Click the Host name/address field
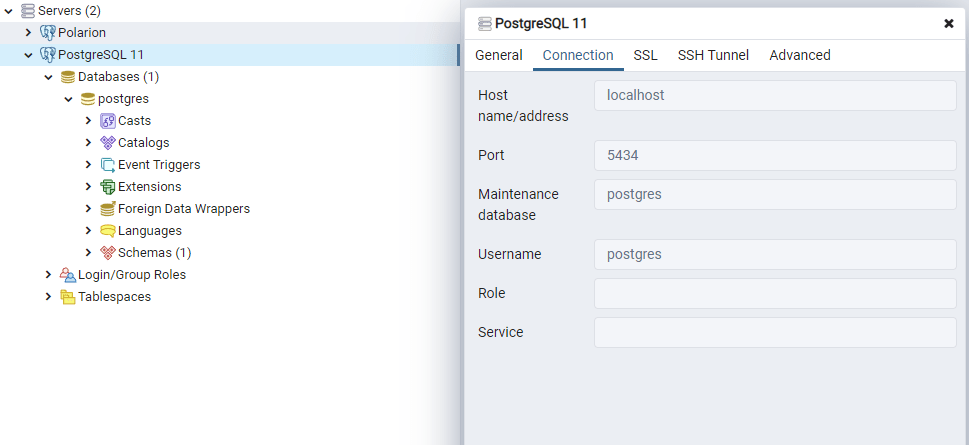Viewport: 969px width, 445px height. [x=775, y=96]
